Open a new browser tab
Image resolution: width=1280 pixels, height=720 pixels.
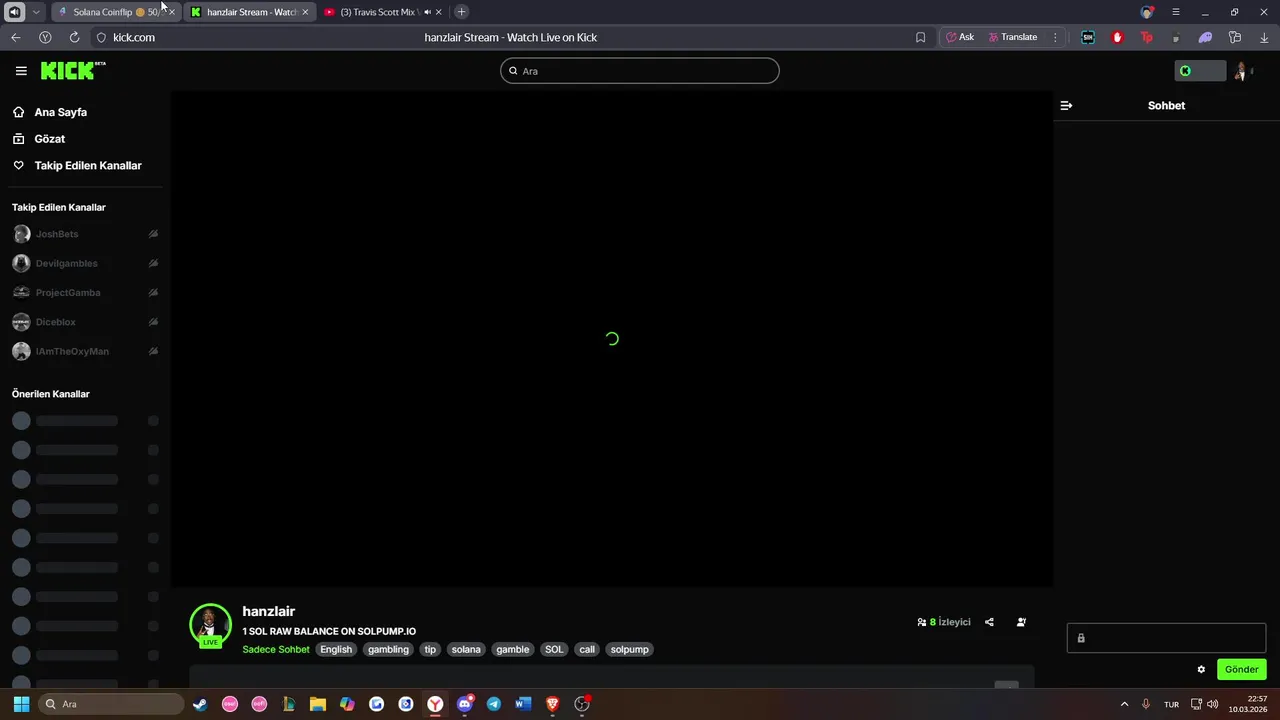[x=461, y=12]
